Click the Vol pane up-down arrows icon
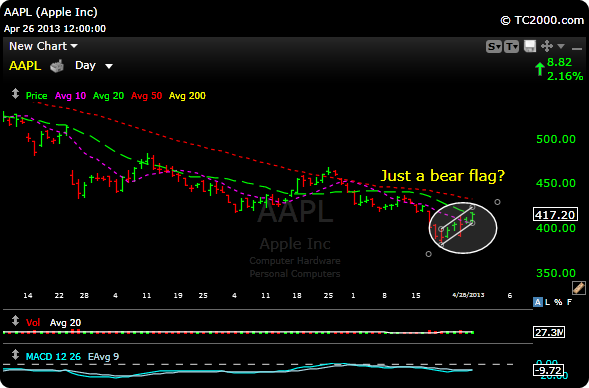This screenshot has height=388, width=589. point(15,320)
